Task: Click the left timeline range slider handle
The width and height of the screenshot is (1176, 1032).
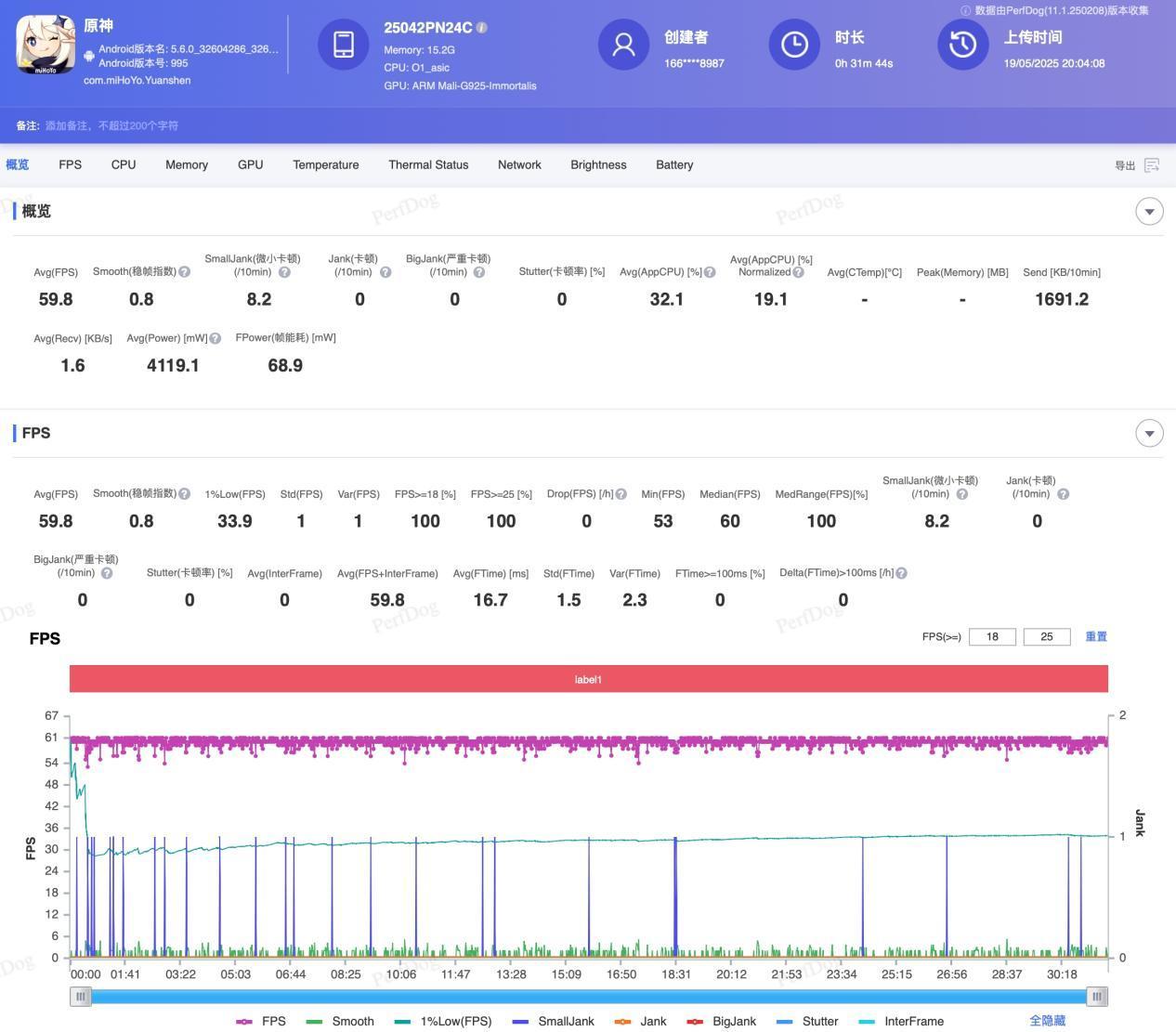Action: click(81, 997)
